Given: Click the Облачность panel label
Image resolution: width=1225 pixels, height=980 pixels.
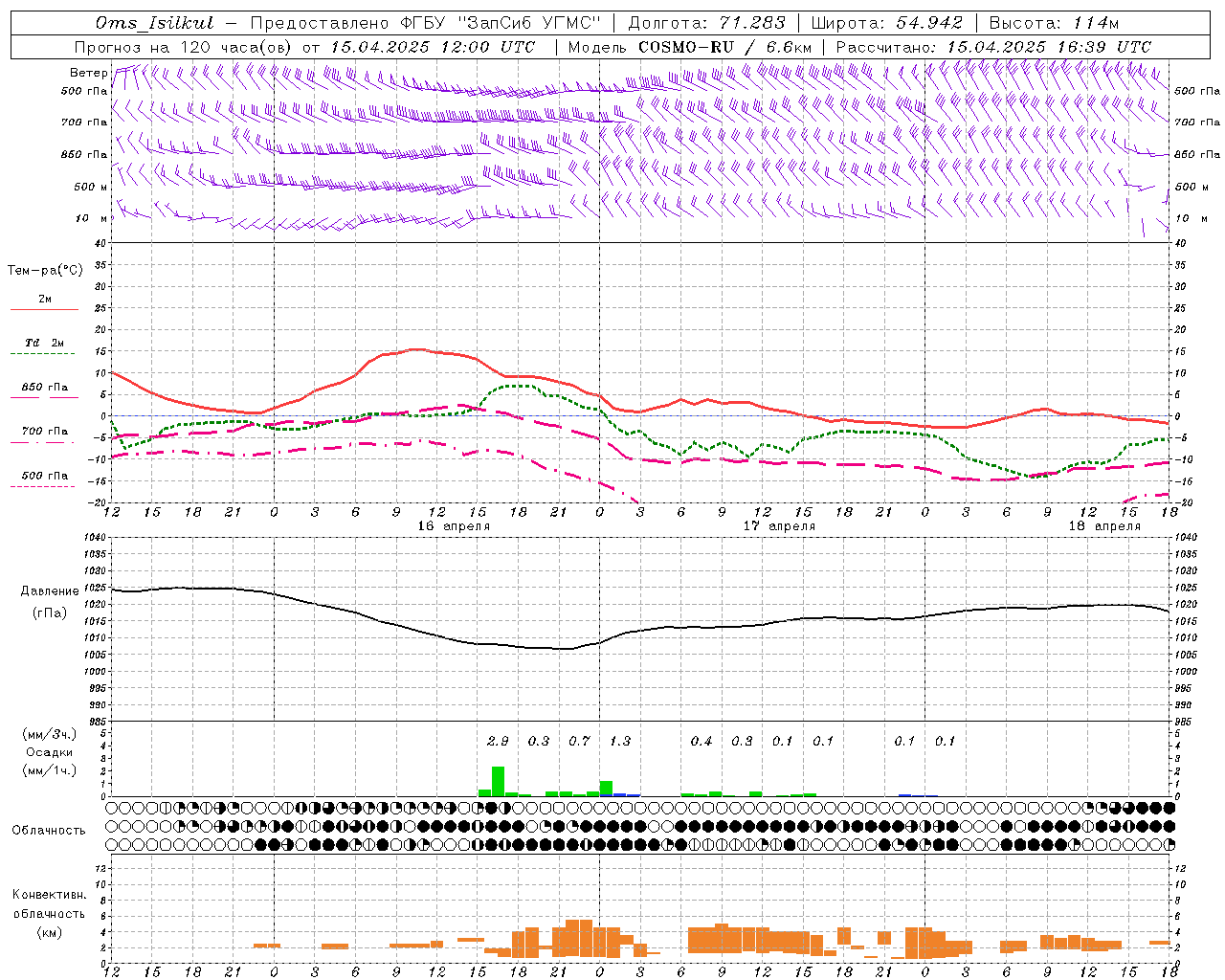Looking at the screenshot, I should [49, 830].
